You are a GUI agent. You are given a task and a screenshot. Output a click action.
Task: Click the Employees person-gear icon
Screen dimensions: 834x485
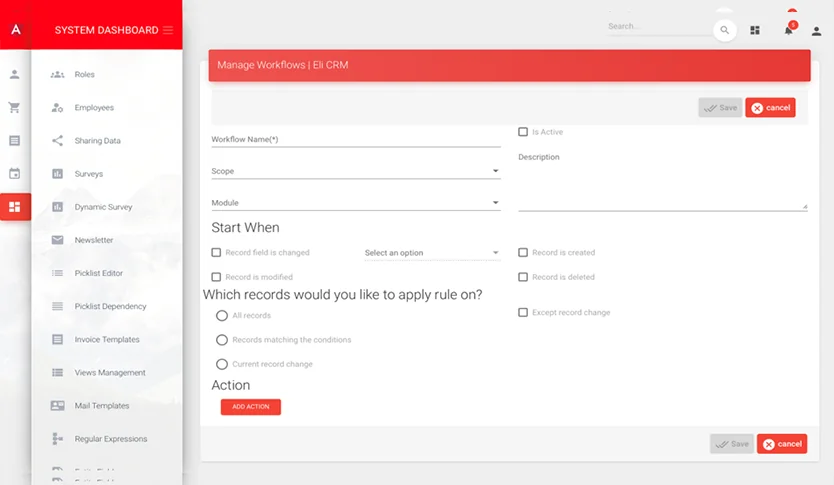pos(57,107)
